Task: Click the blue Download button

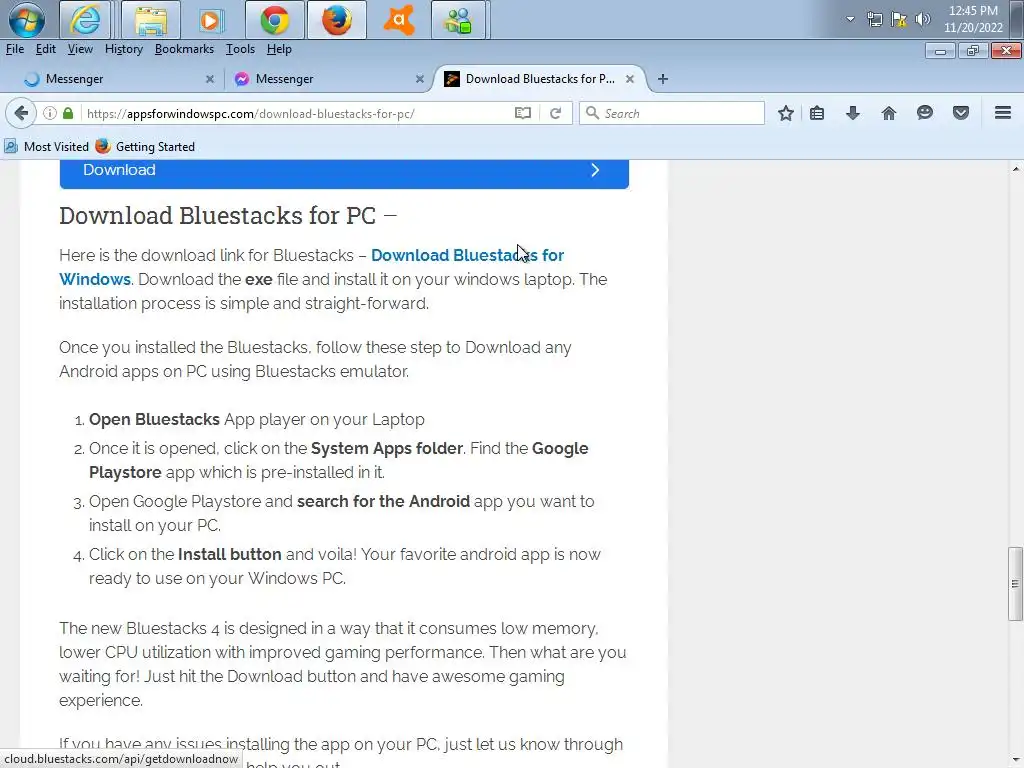Action: 344,173
